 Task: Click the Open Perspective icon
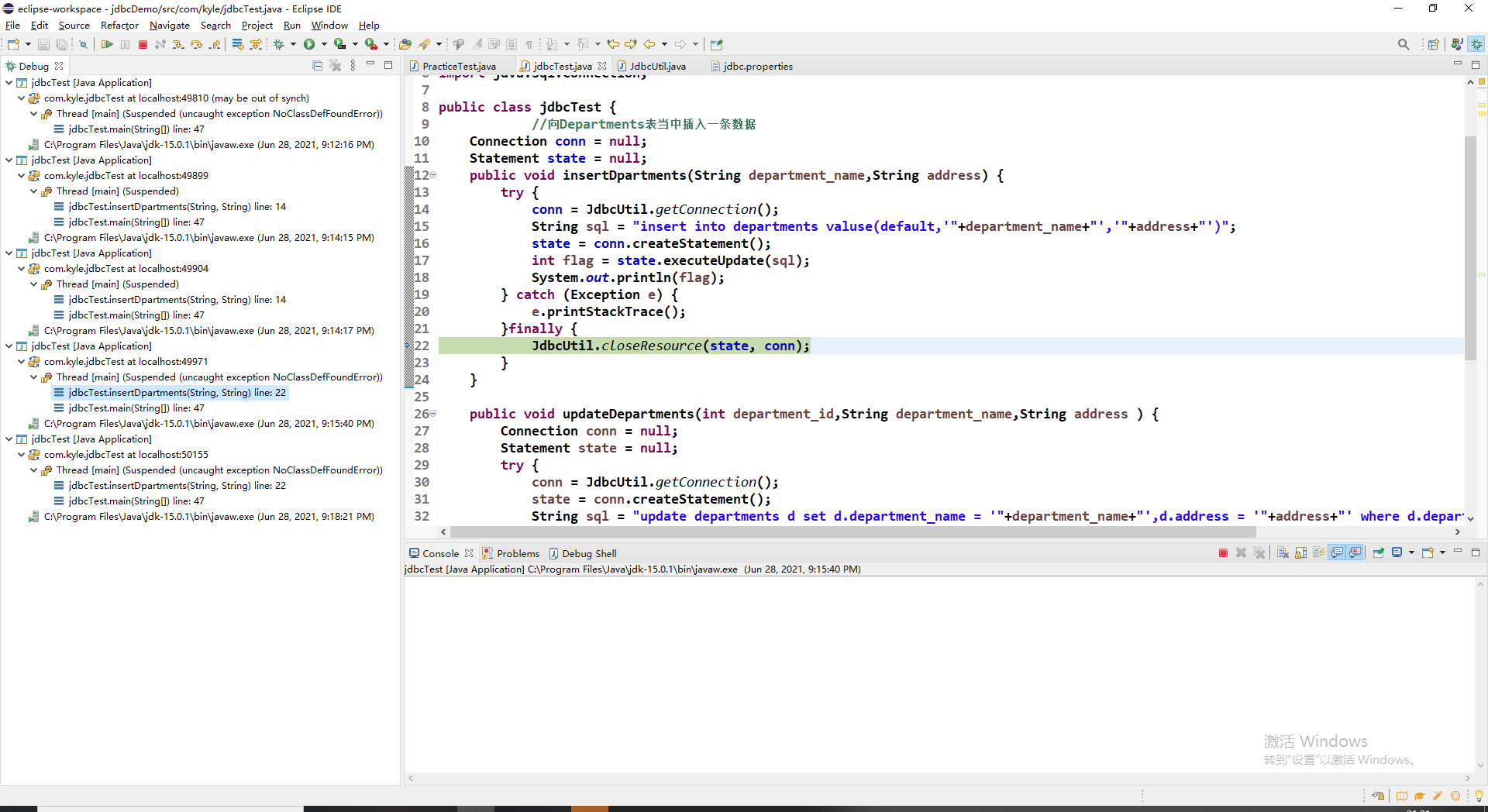(x=1434, y=45)
